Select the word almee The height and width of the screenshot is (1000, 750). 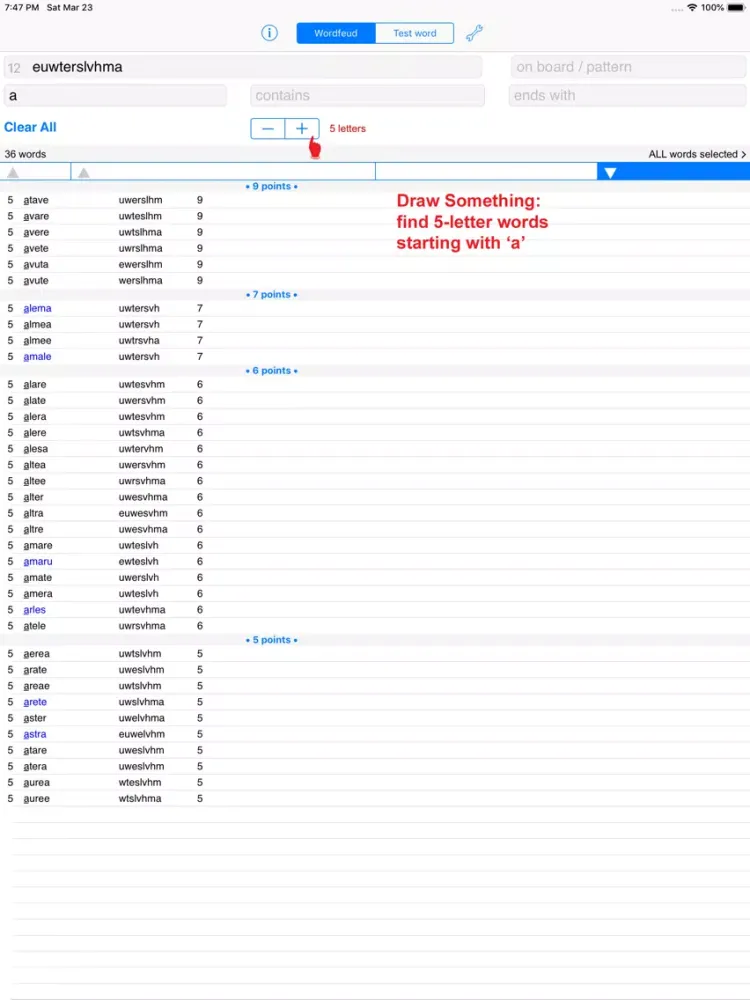click(x=38, y=341)
